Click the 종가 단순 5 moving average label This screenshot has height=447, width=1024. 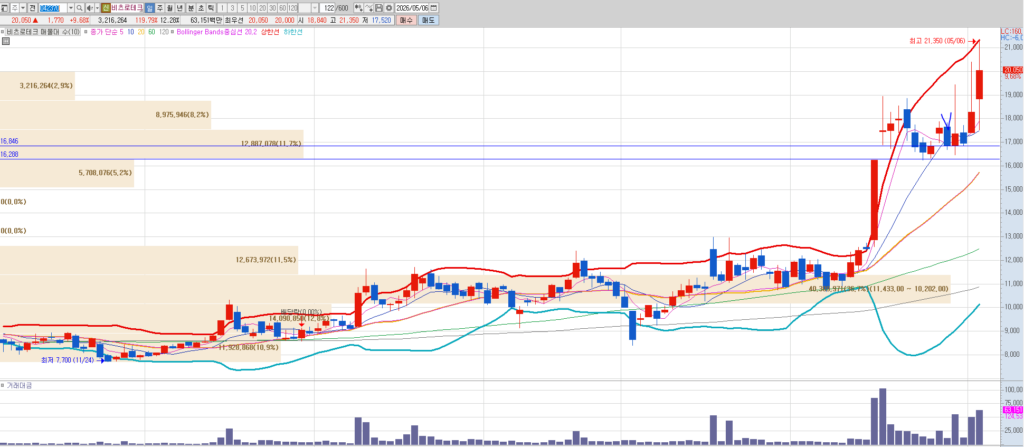point(106,31)
